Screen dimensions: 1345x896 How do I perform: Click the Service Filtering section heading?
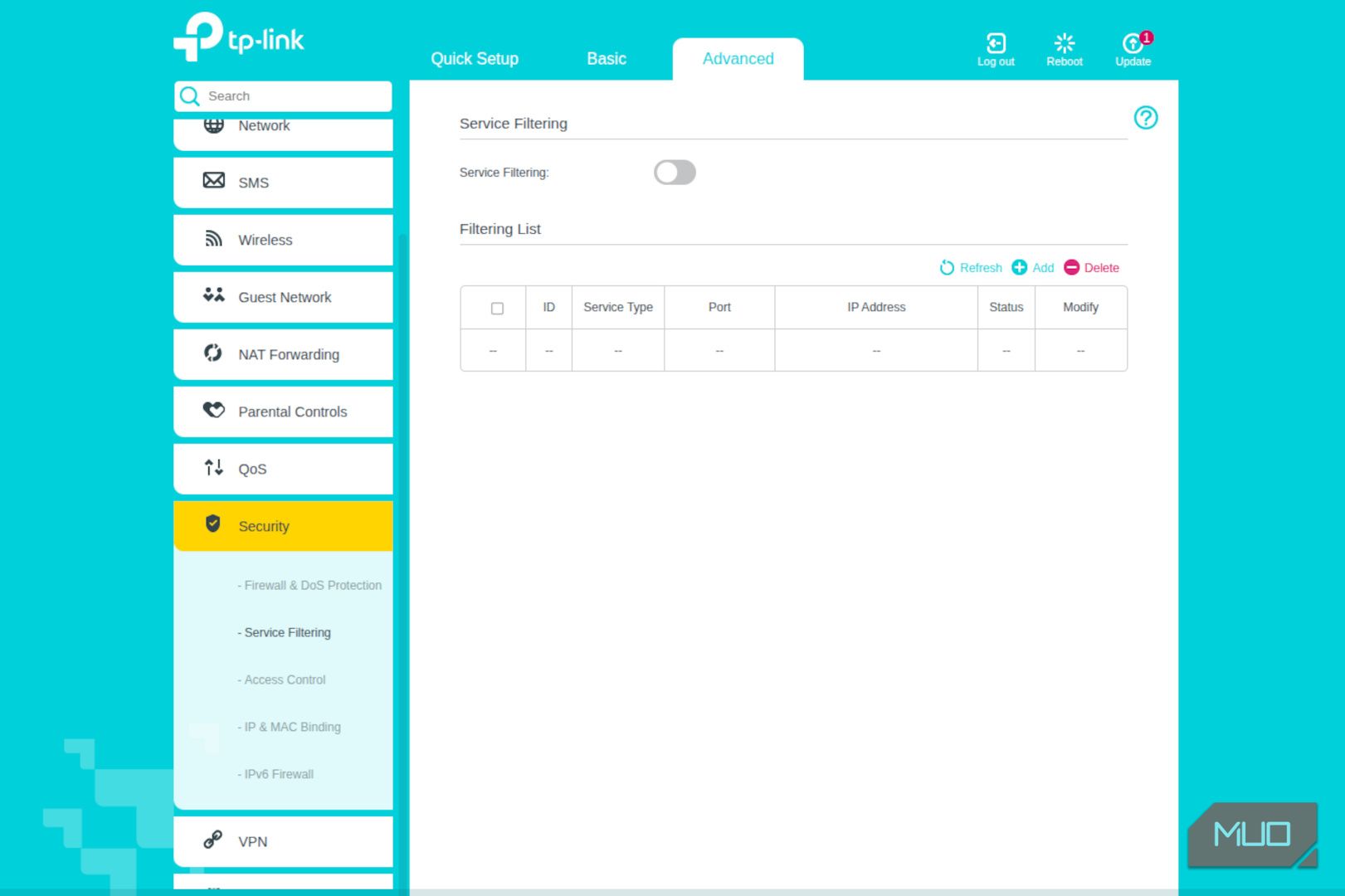click(x=514, y=124)
